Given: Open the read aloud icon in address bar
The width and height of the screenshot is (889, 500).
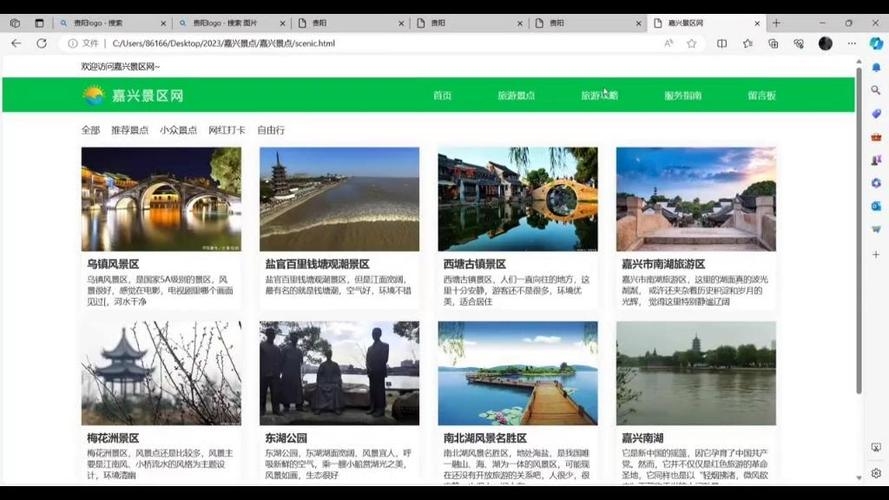Looking at the screenshot, I should 668,43.
